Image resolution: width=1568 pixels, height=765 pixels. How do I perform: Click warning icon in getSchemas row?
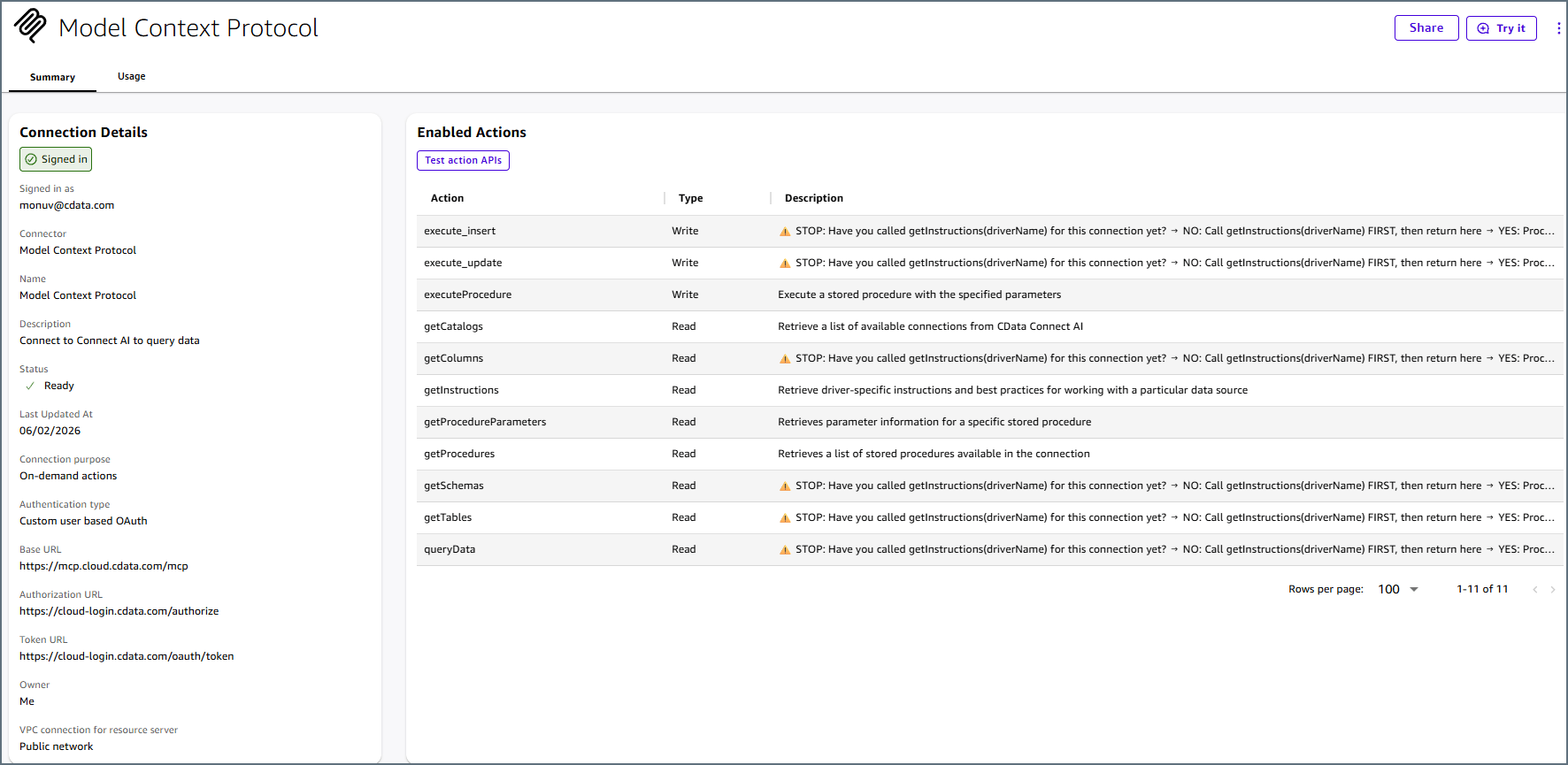[785, 486]
